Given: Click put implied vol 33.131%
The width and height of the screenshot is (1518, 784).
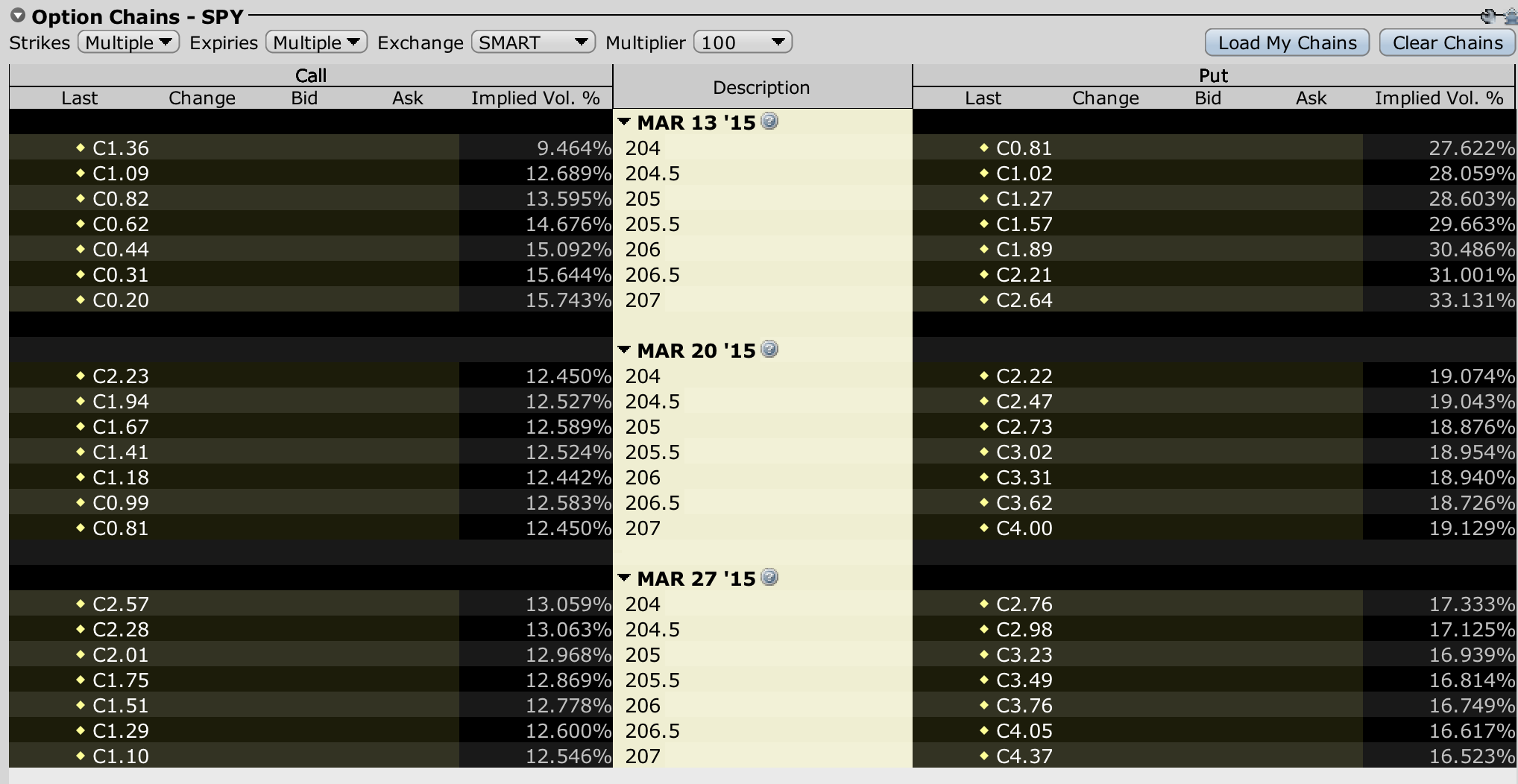Looking at the screenshot, I should 1472,300.
